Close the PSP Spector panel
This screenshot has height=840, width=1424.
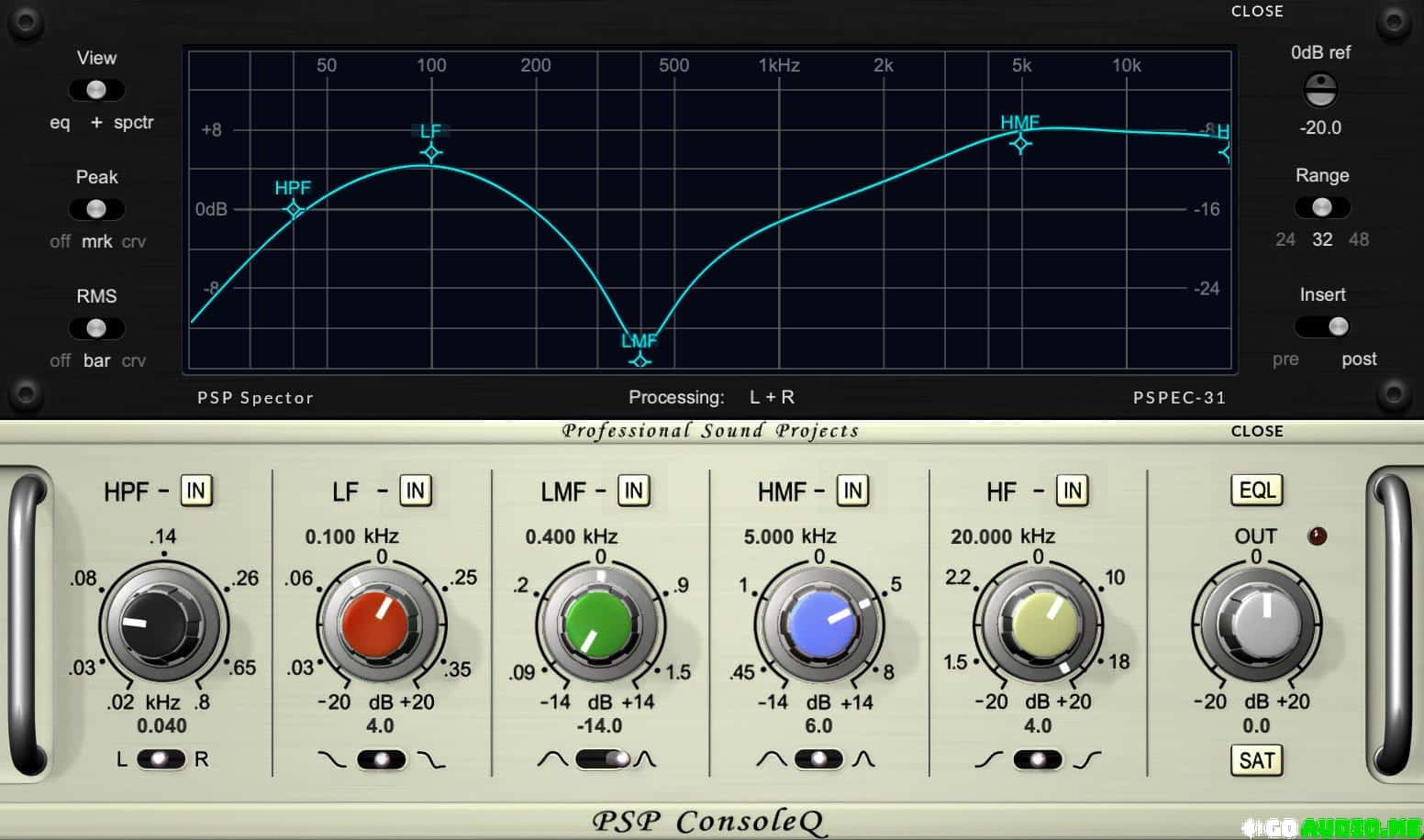point(1257,11)
